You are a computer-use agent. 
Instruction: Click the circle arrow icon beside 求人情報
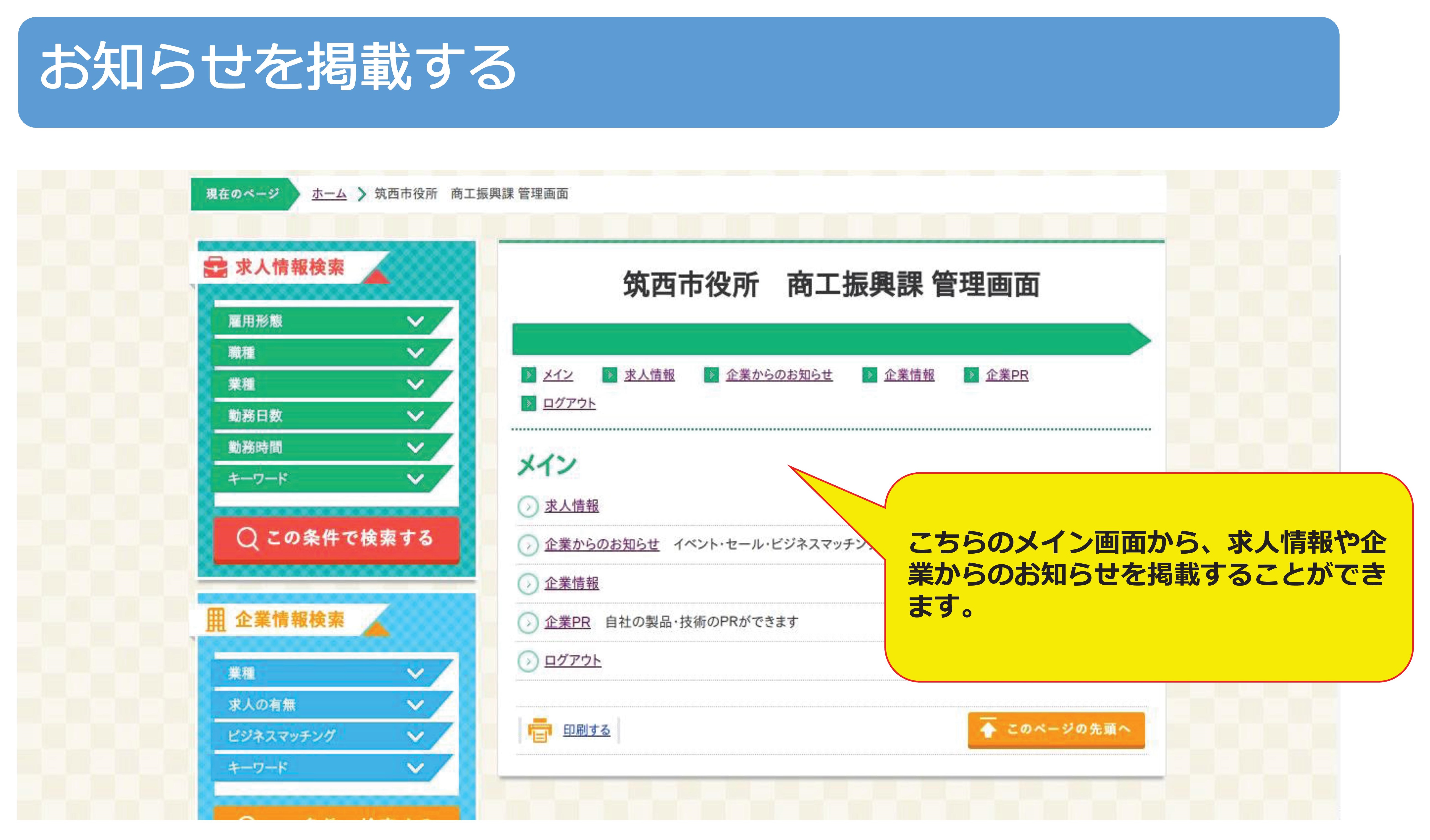tap(528, 507)
